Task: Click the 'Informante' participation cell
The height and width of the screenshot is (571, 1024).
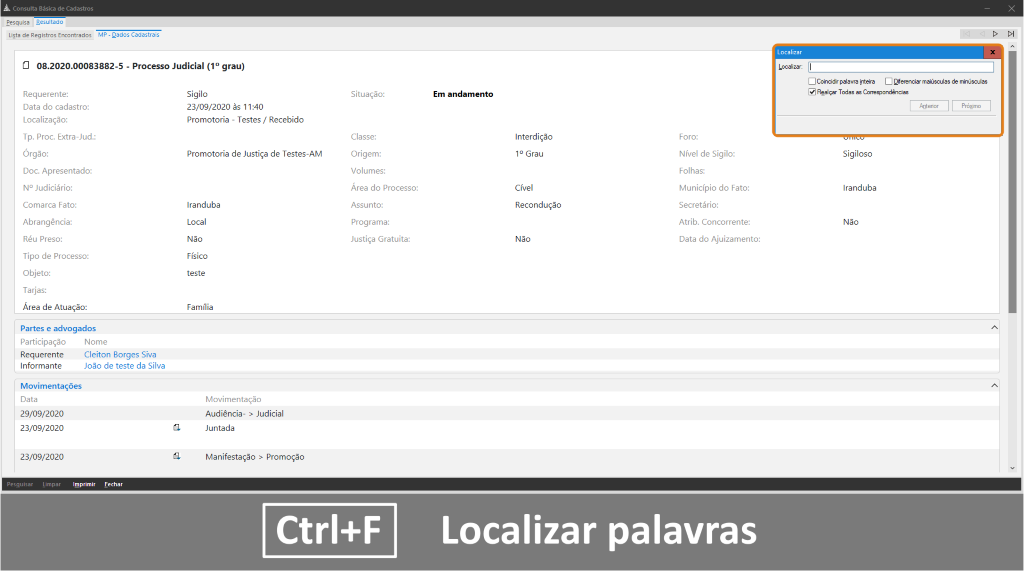Action: click(x=40, y=366)
